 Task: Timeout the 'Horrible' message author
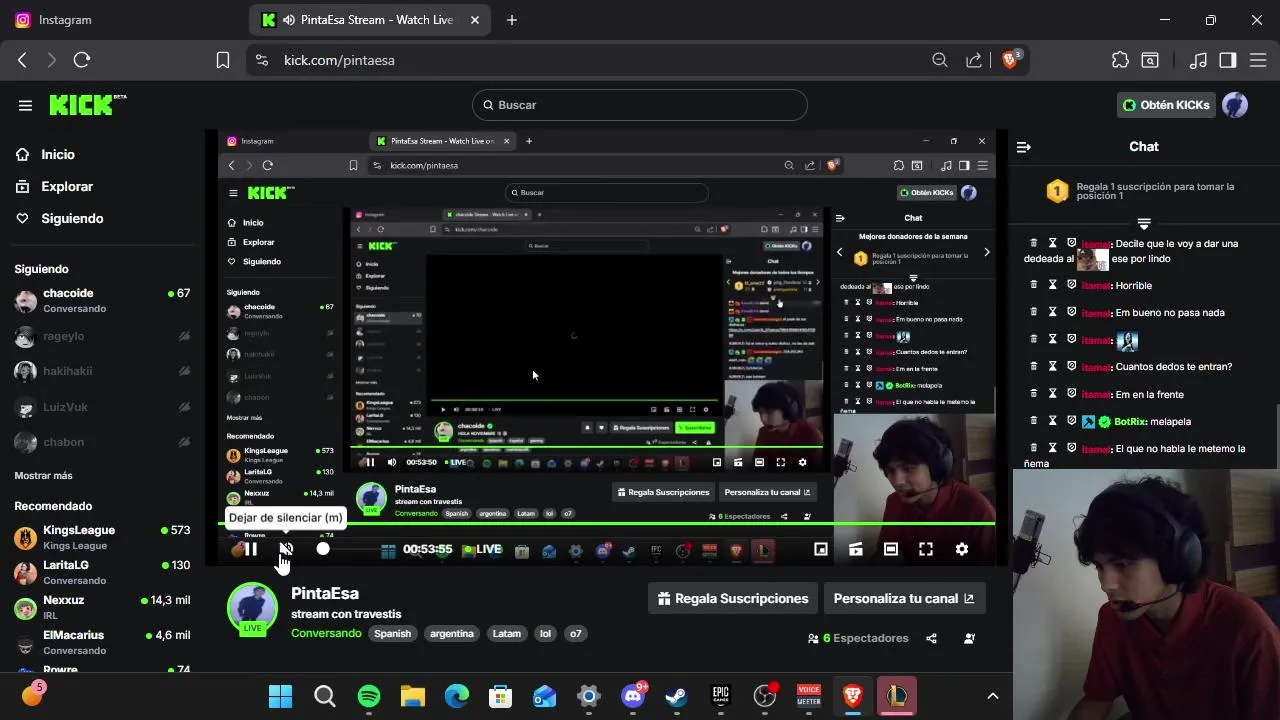tap(1053, 285)
